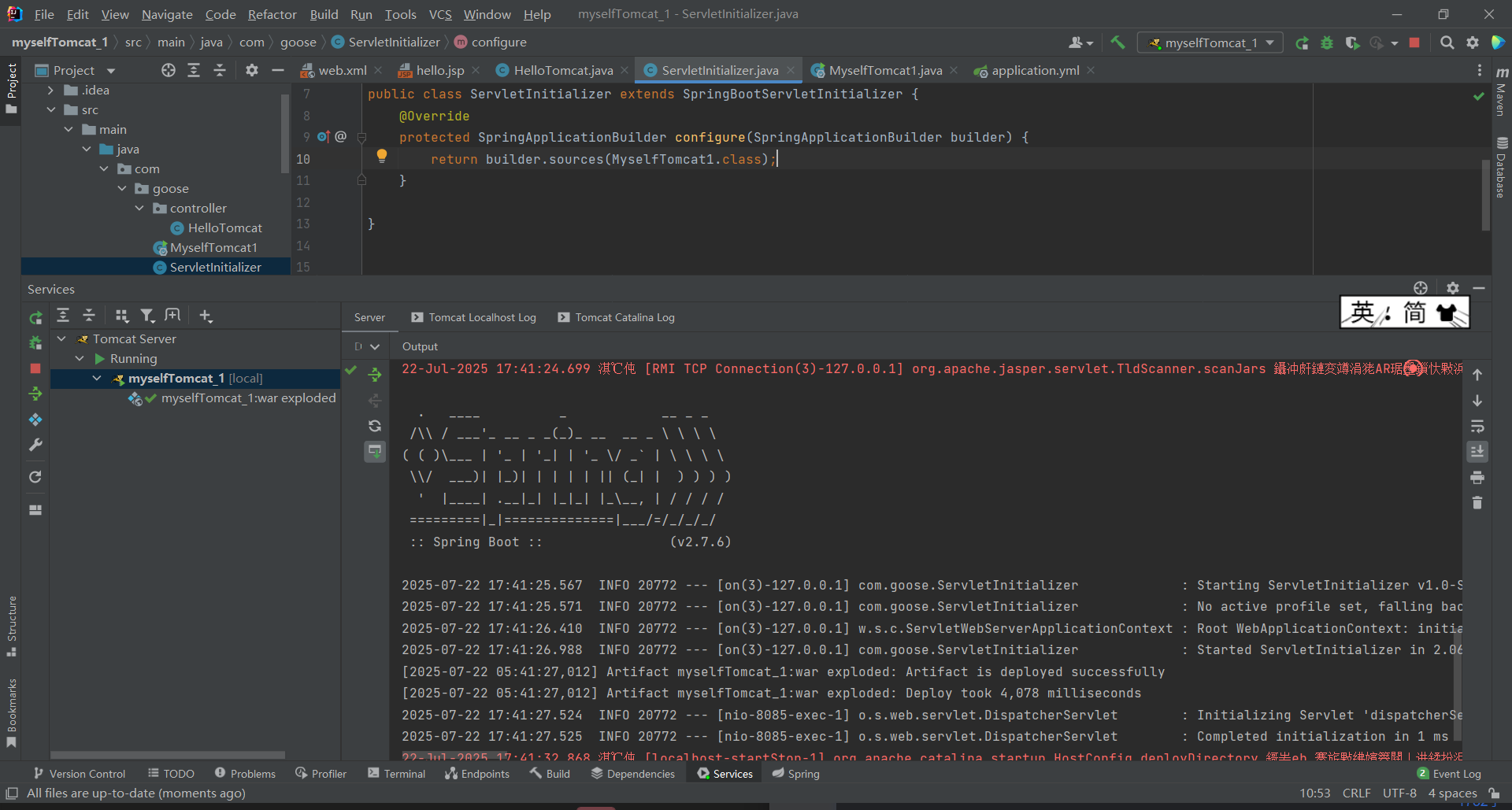Click the override gutter icon on line 9
Viewport: 1512px width, 810px height.
coord(323,137)
